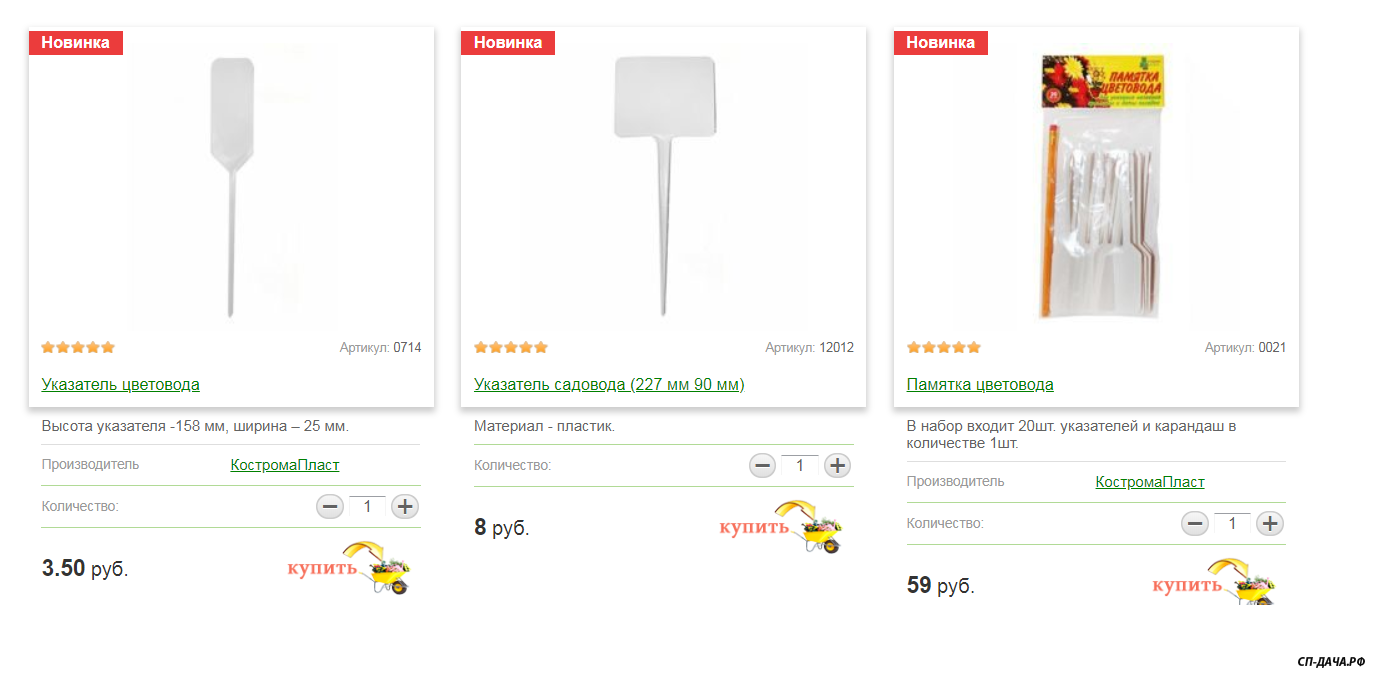Viewport: 1382px width, 684px height.
Task: Open КостромаПласт manufacturer link under Памятка цветовода
Action: click(1150, 482)
